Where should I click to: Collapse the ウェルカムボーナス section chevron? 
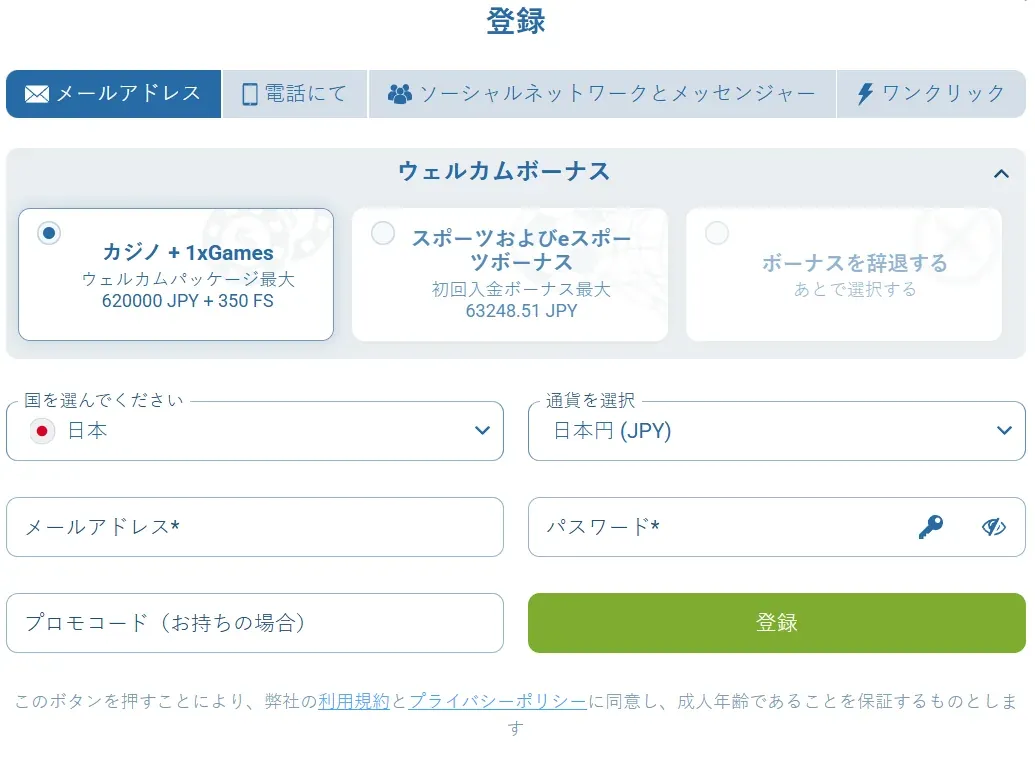pos(1001,174)
